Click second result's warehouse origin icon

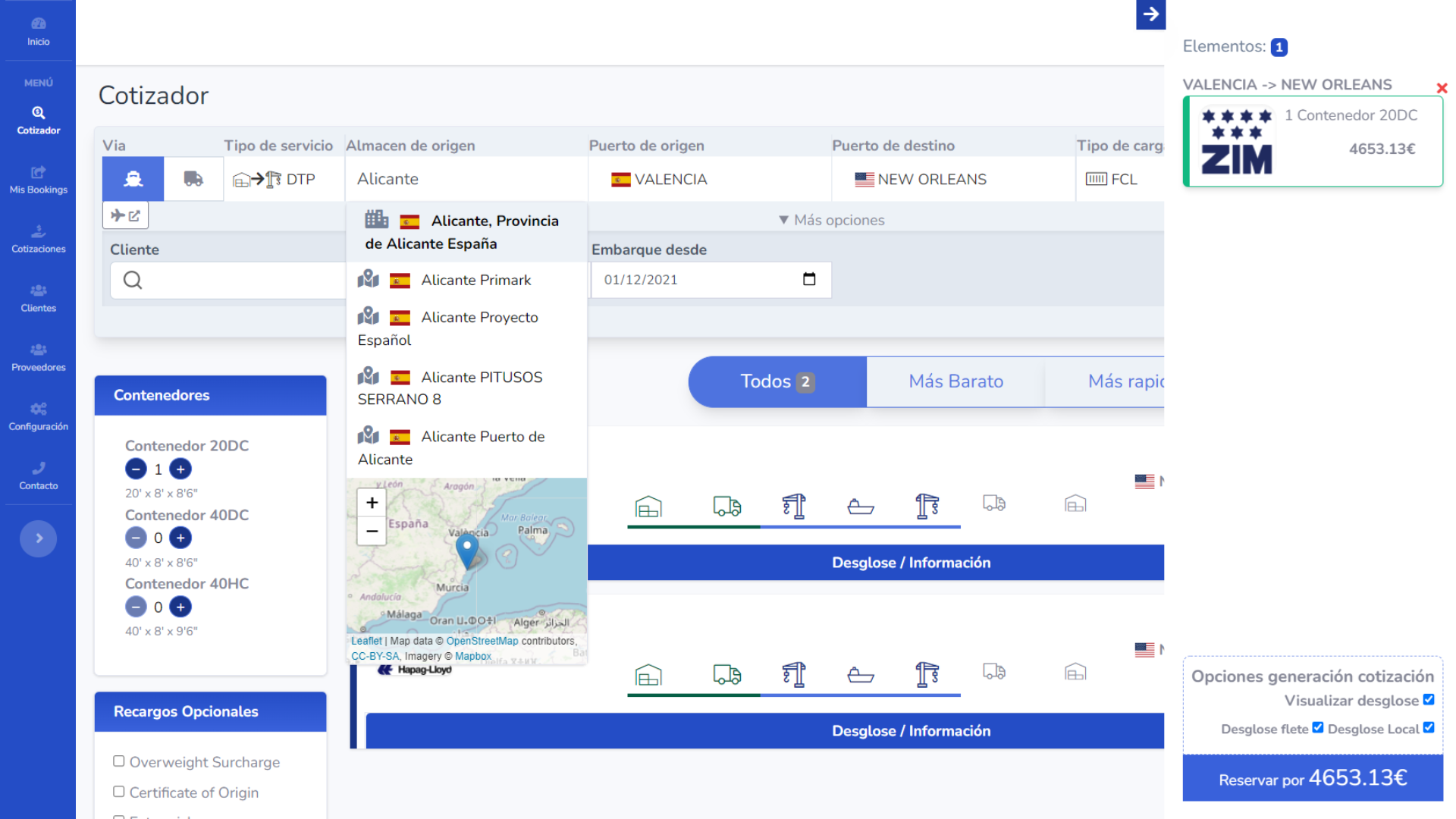coord(648,674)
